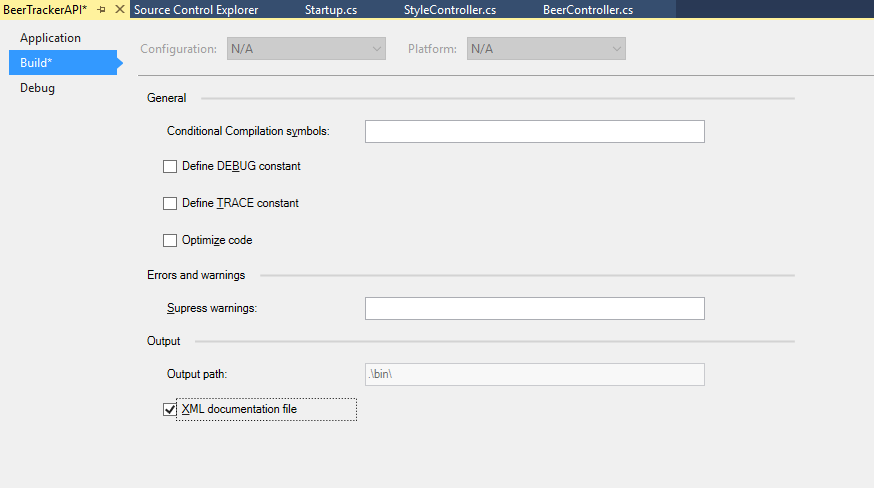Image resolution: width=874 pixels, height=488 pixels.
Task: Enable the Define DEBUG constant checkbox
Action: (170, 167)
